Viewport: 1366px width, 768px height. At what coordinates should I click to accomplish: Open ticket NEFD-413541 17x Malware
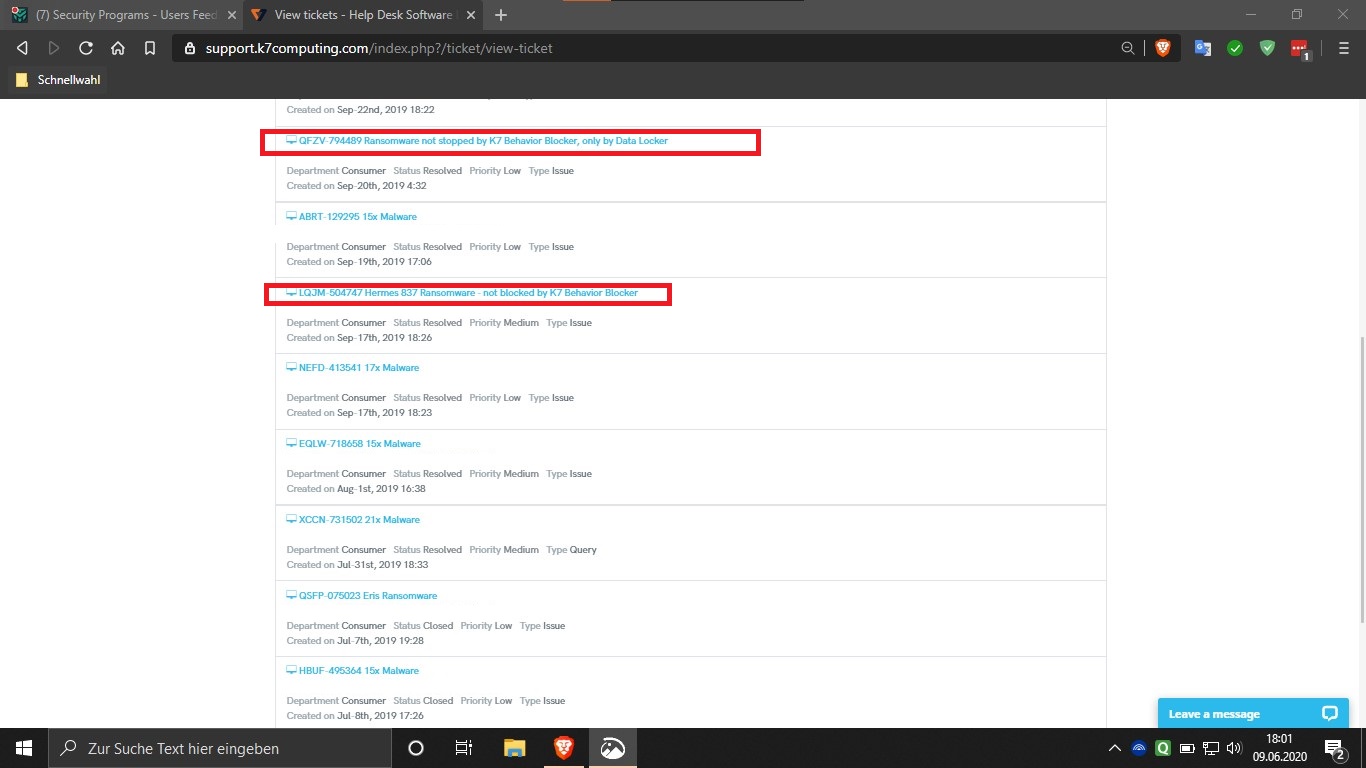point(359,368)
